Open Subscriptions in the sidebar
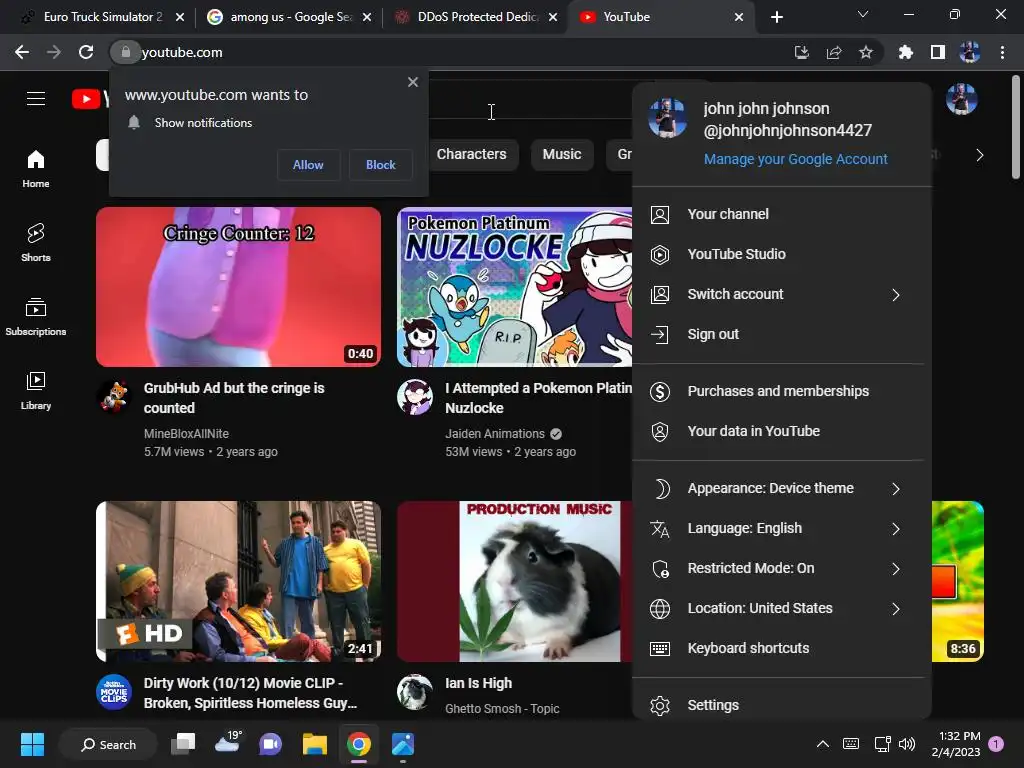1024x768 pixels. (x=36, y=317)
